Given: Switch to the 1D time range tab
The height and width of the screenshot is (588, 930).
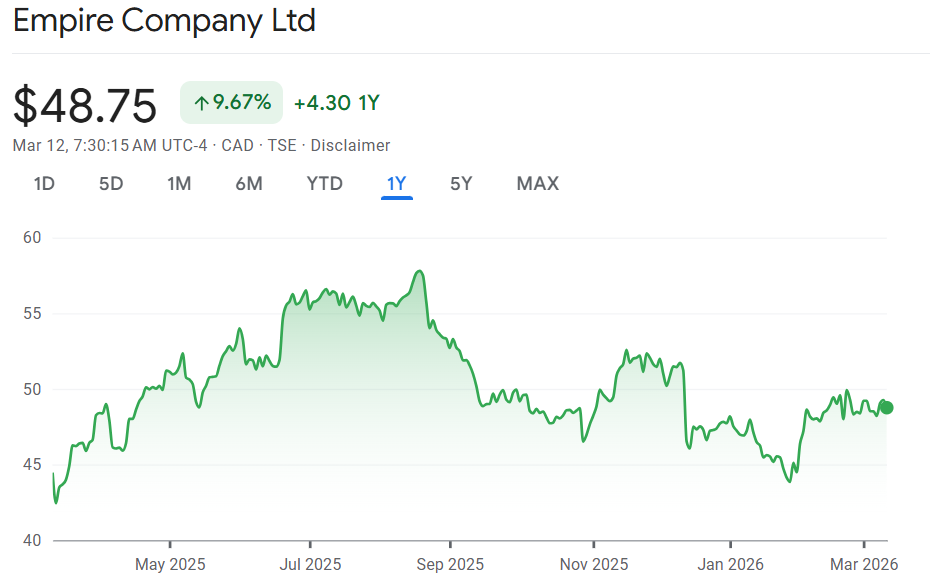Looking at the screenshot, I should pos(44,184).
